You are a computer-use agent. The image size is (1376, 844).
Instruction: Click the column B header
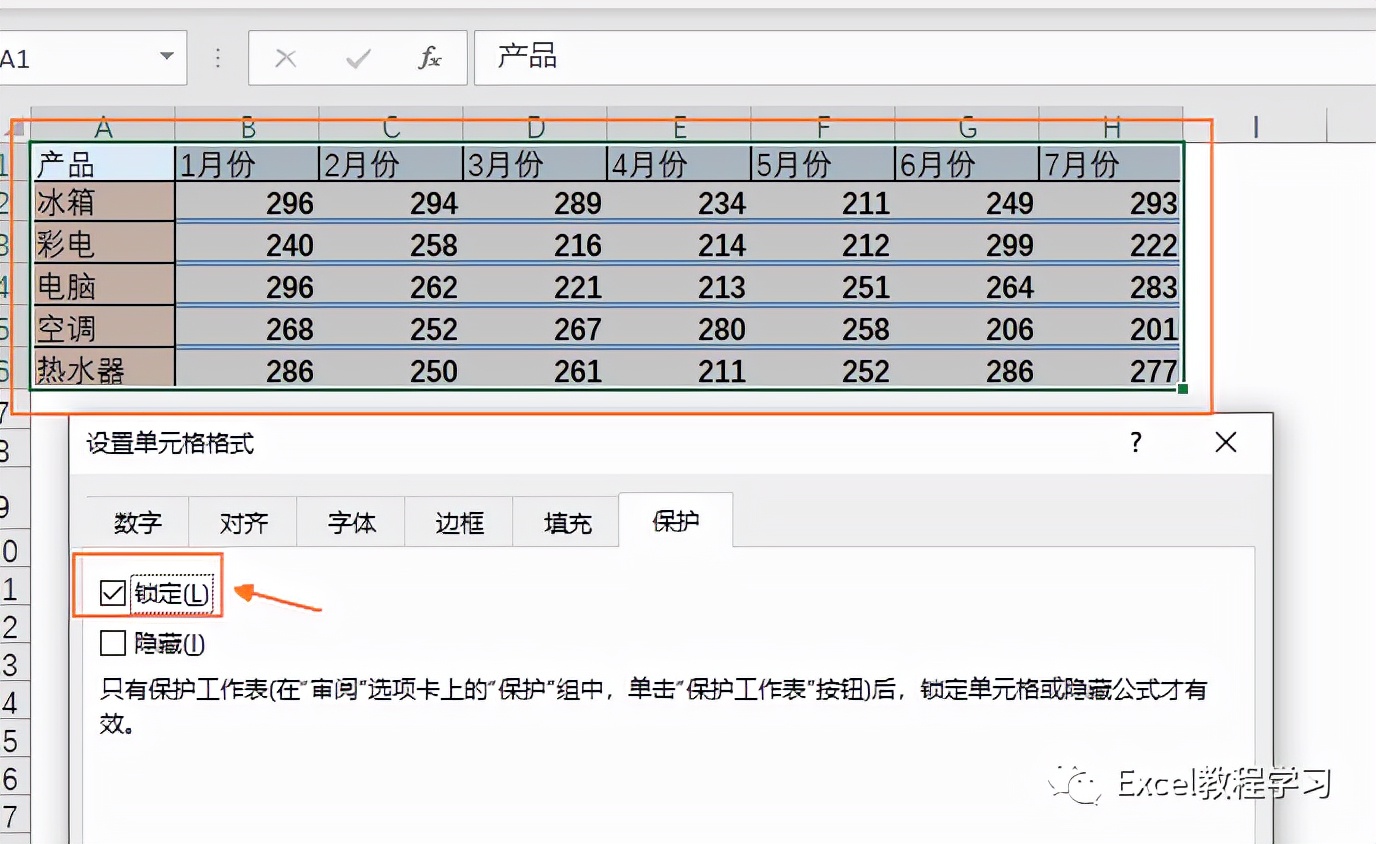(x=246, y=128)
